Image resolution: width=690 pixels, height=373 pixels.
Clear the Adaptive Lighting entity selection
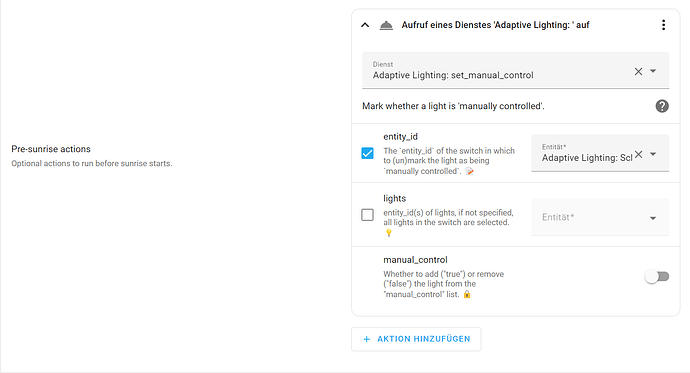(x=639, y=154)
